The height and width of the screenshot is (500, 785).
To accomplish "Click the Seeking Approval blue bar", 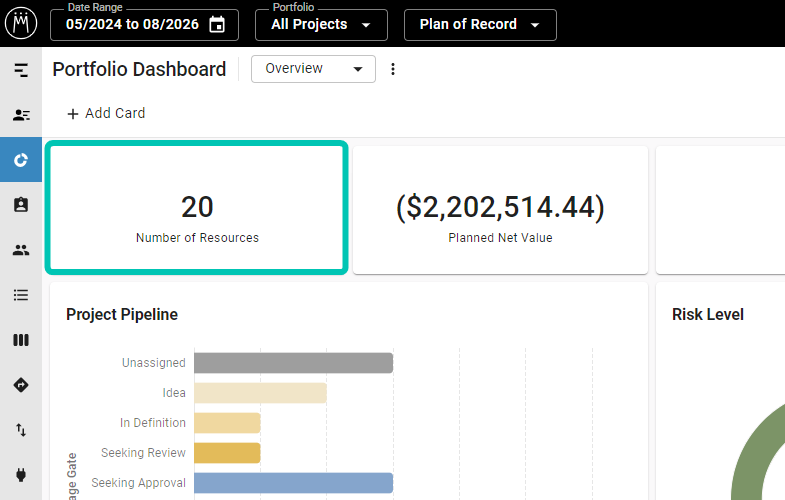I will 293,483.
